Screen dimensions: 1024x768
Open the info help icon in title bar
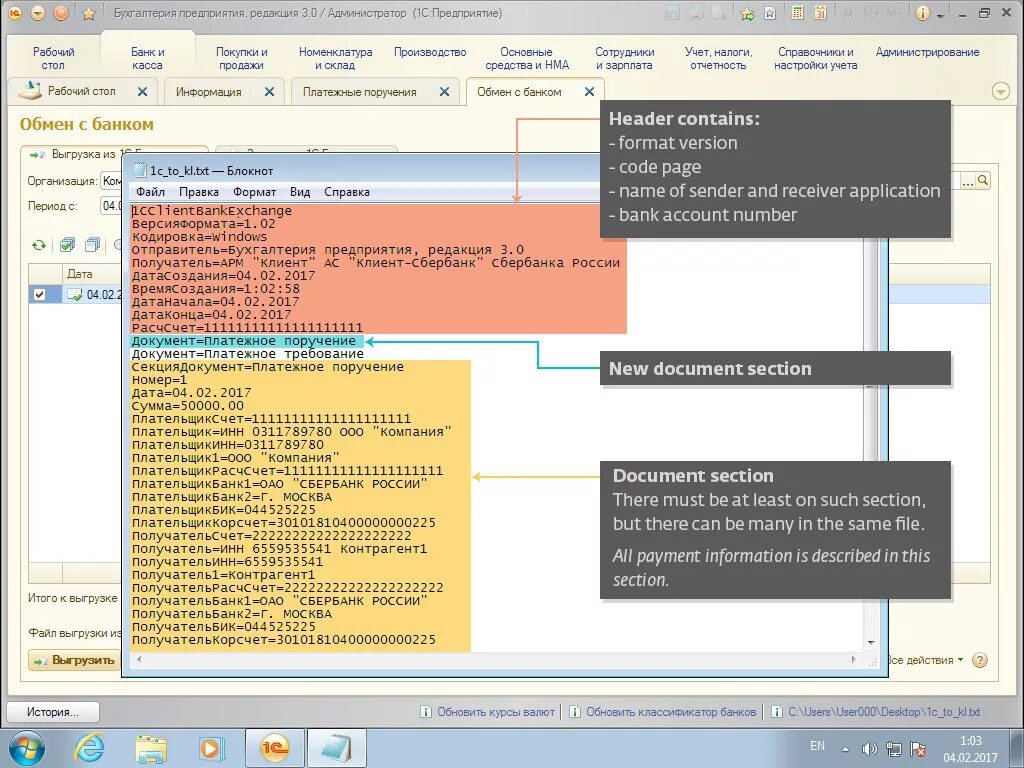(x=922, y=13)
